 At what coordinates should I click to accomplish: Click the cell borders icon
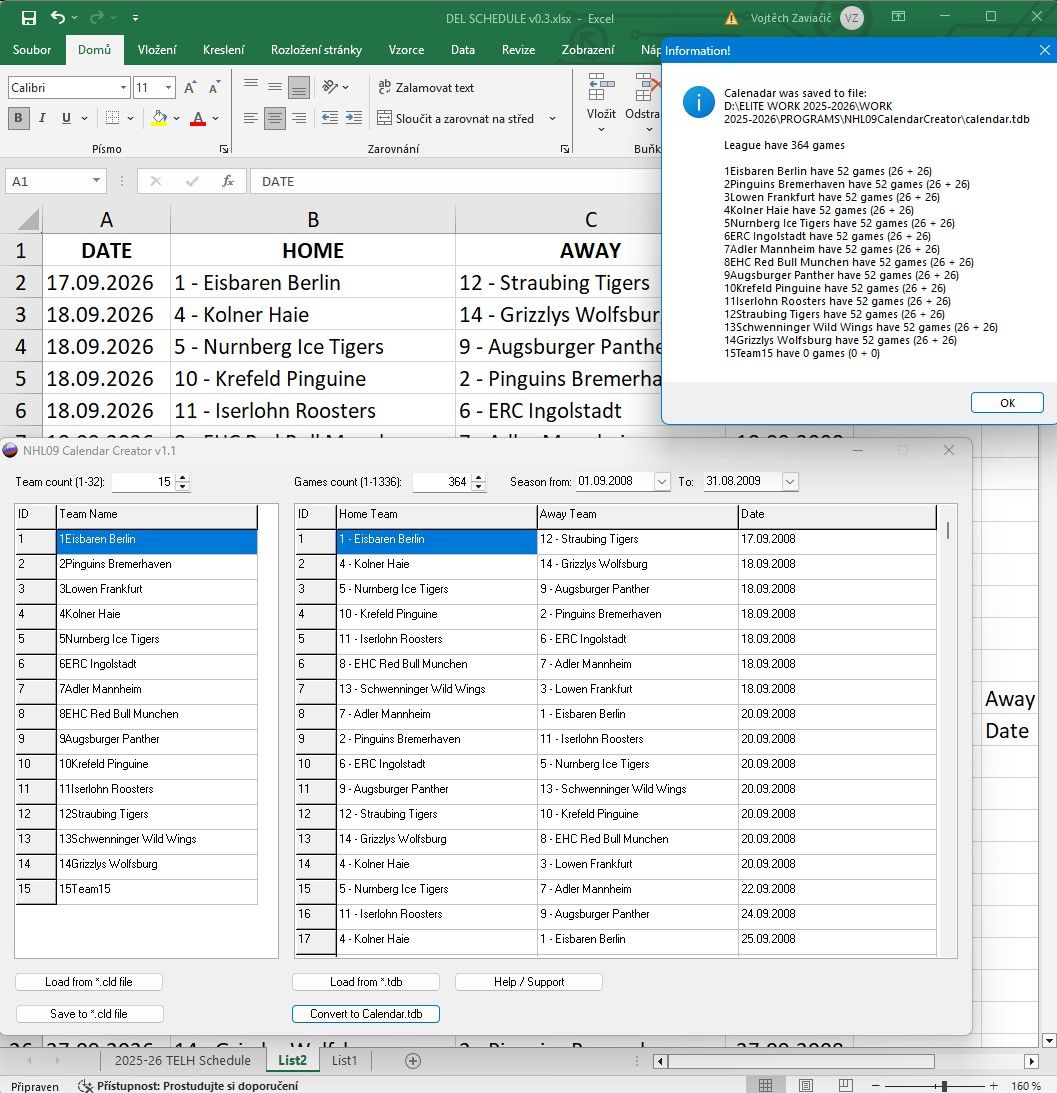coord(112,118)
